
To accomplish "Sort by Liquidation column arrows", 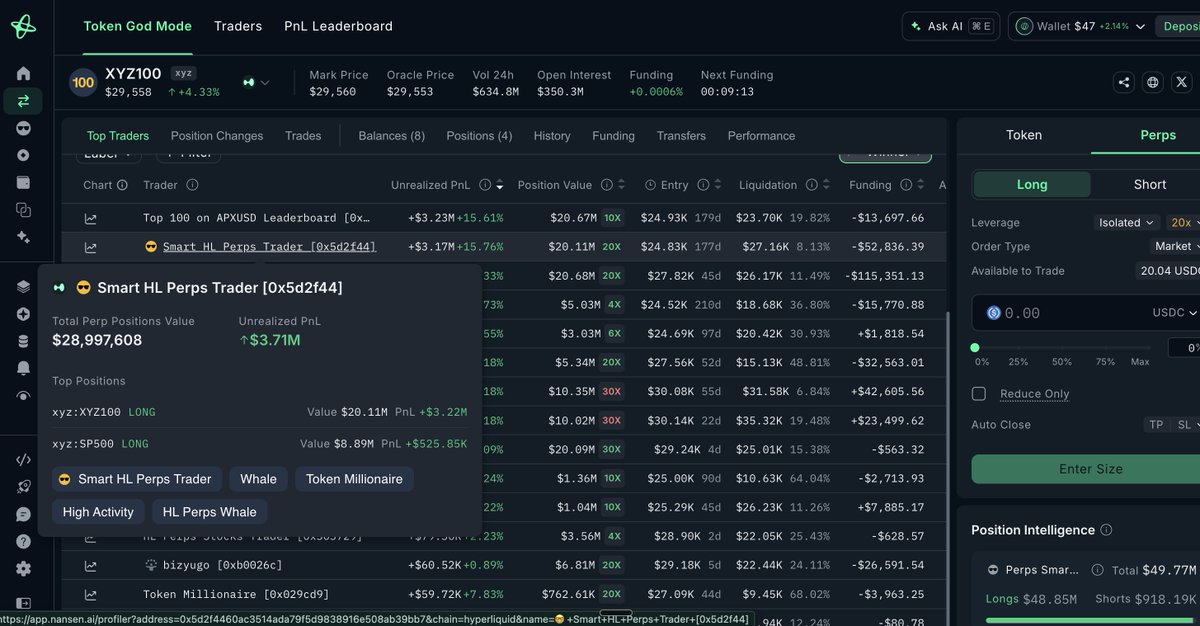I will (x=827, y=185).
